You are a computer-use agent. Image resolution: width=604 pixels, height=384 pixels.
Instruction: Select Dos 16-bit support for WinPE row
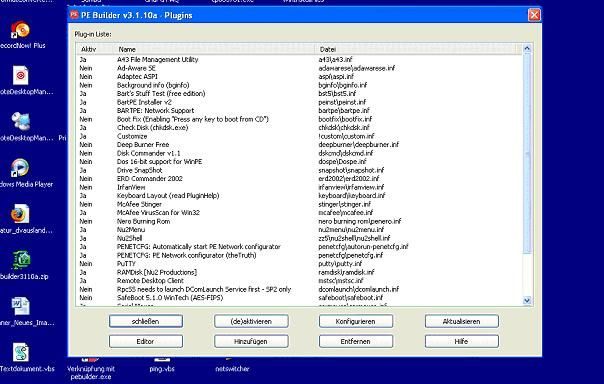click(299, 162)
